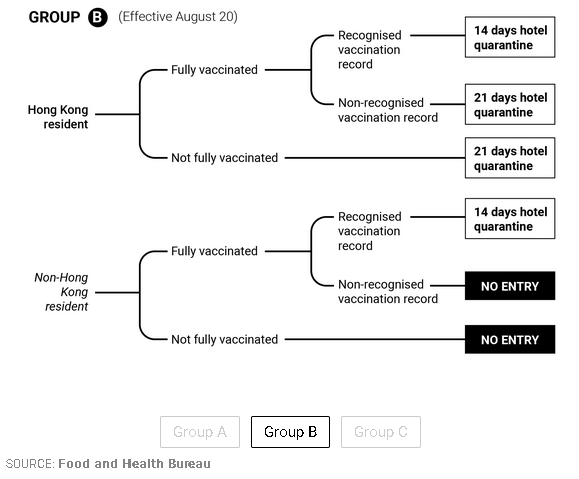
Task: Open the Group C tab
Action: [x=381, y=432]
